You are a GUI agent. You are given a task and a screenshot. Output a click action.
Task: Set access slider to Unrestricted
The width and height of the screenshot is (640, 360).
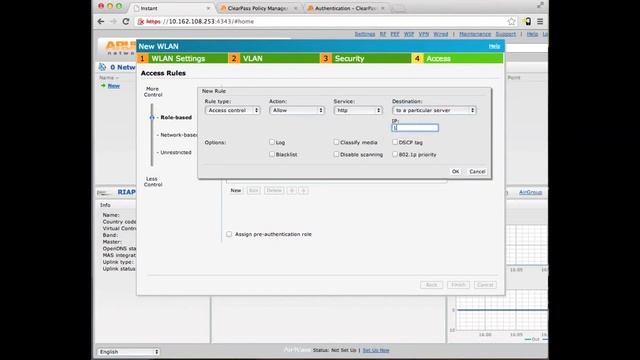tap(176, 153)
